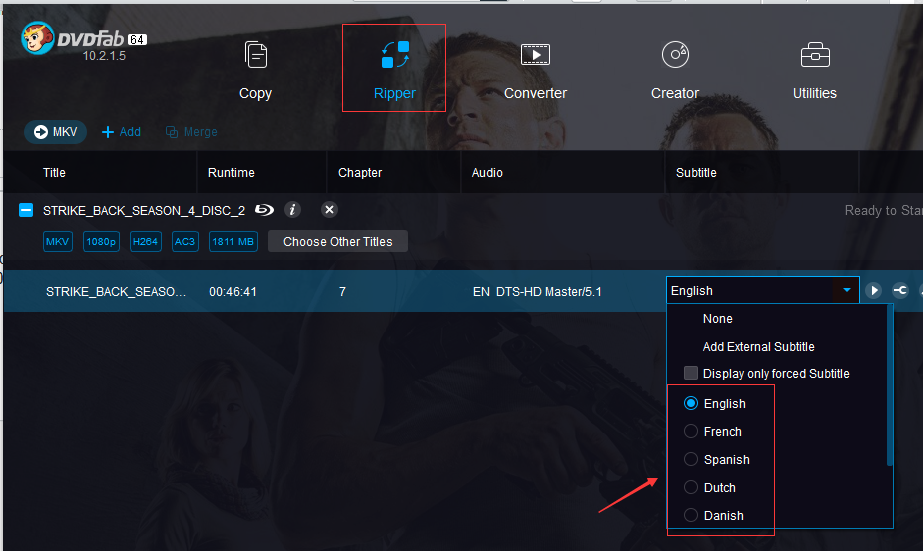Viewport: 923px width, 551px height.
Task: Click the Runtime column header
Action: [x=231, y=172]
